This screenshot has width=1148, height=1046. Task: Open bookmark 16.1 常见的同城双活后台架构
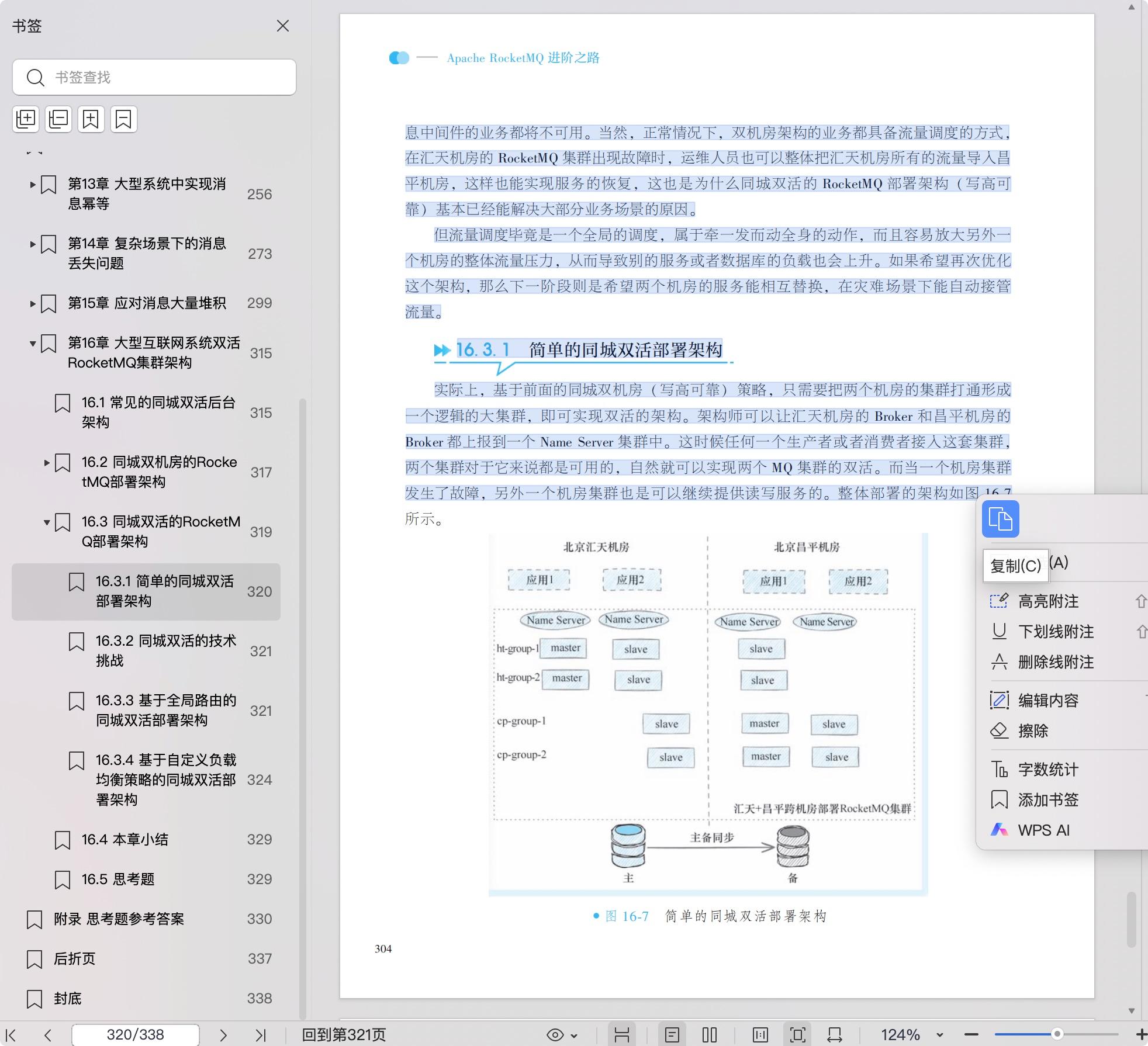tap(158, 412)
